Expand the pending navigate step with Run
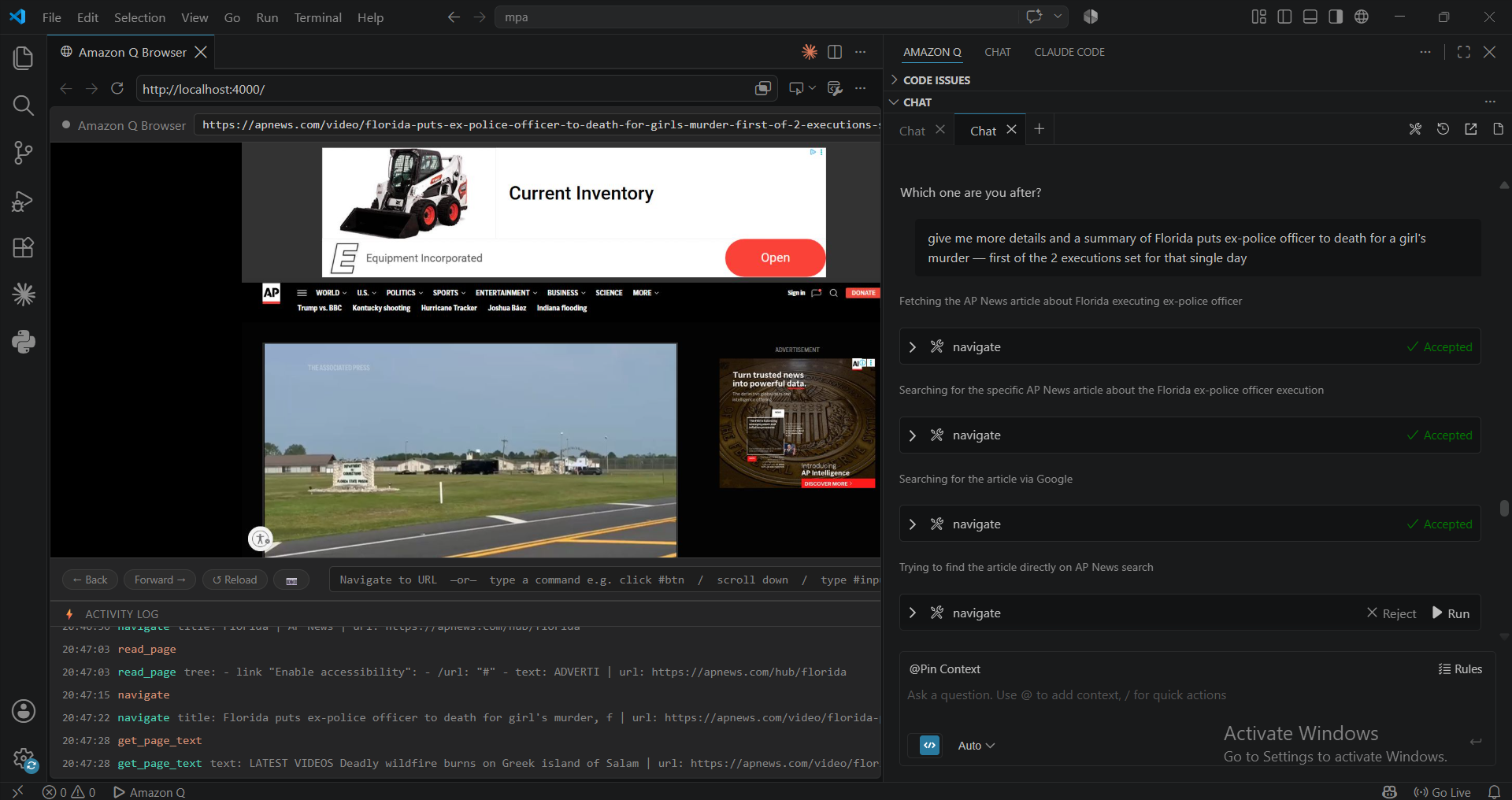 (x=913, y=613)
